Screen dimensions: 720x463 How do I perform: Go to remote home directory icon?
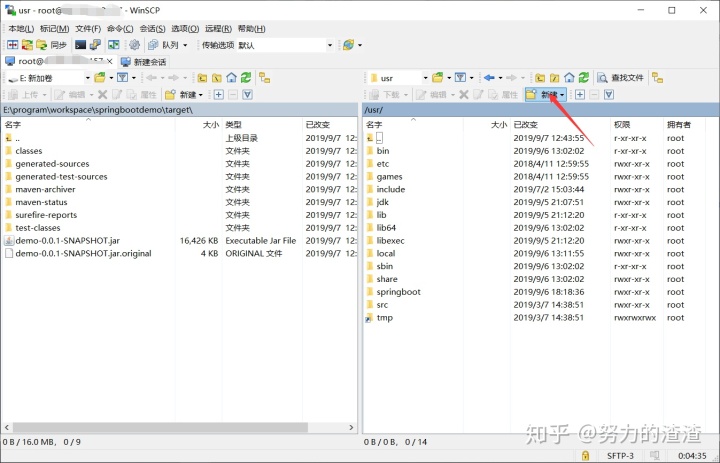click(x=569, y=78)
